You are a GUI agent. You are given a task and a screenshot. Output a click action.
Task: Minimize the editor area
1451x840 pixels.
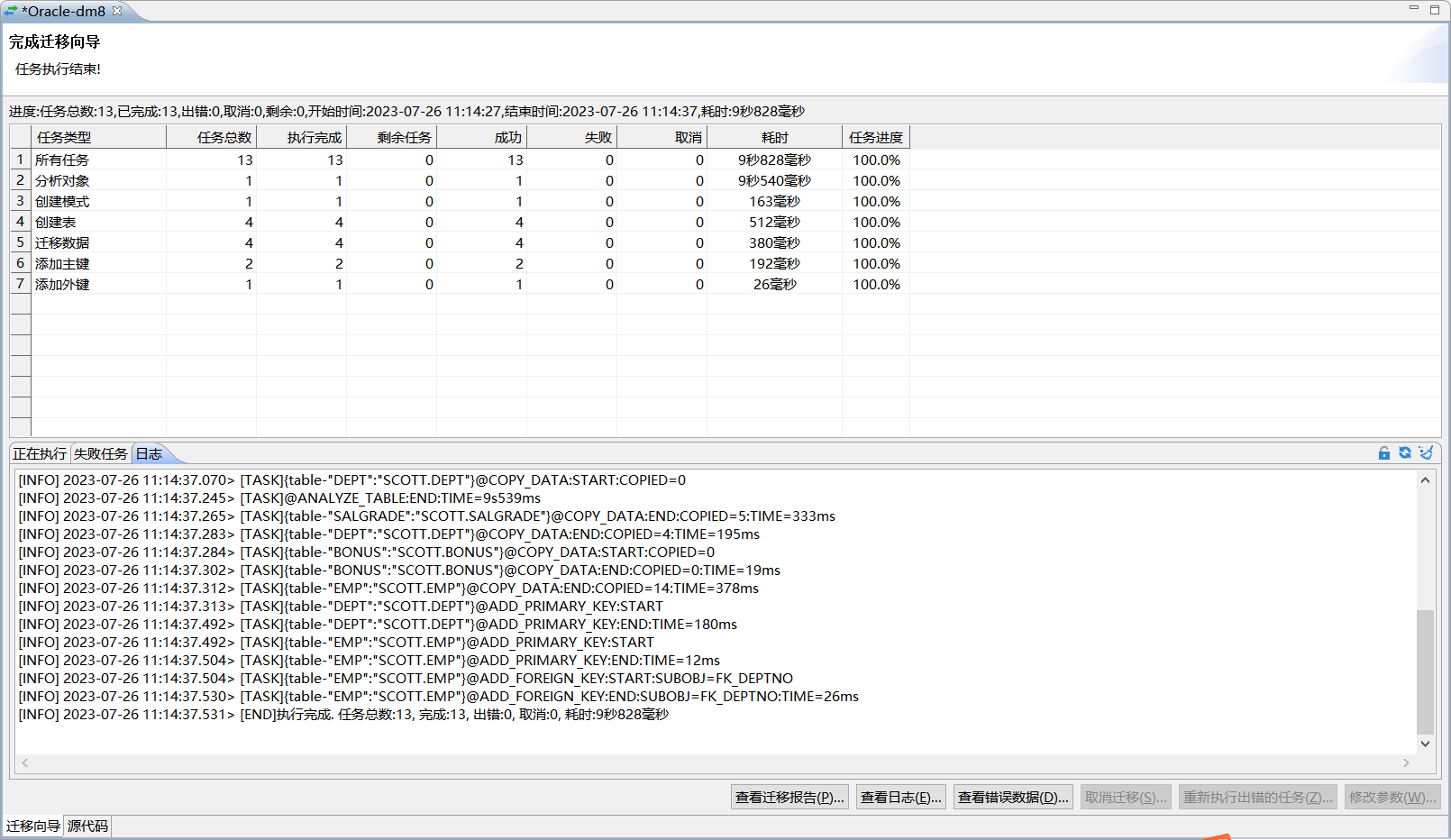point(1414,8)
